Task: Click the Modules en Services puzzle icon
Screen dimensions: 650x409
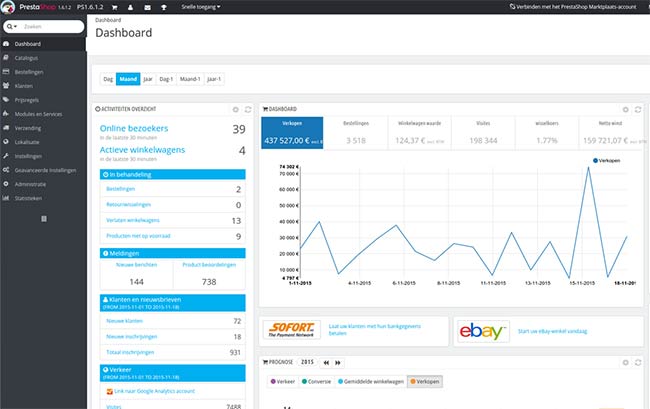Action: point(6,114)
